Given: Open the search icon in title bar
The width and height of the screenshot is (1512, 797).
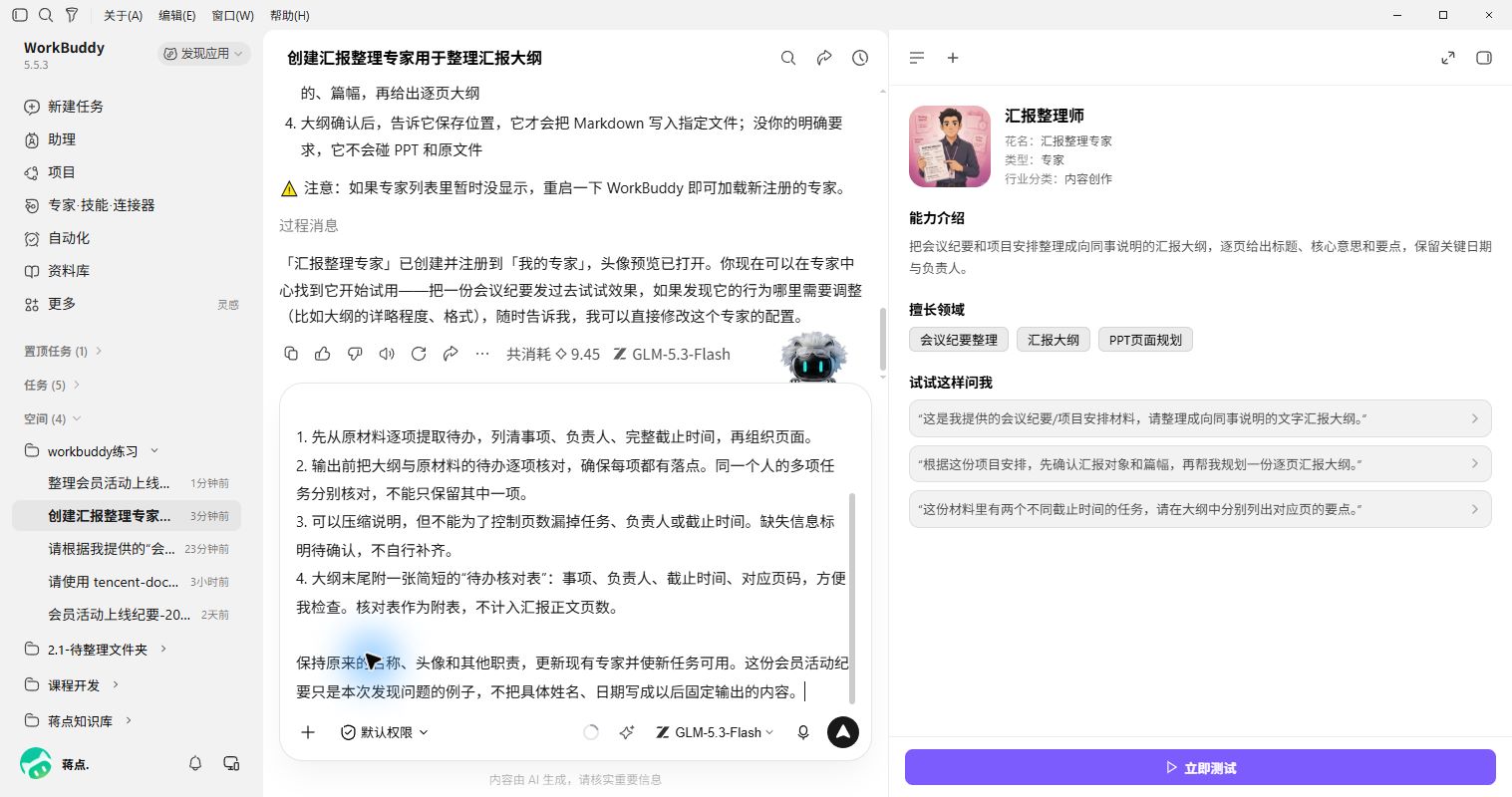Looking at the screenshot, I should point(46,15).
